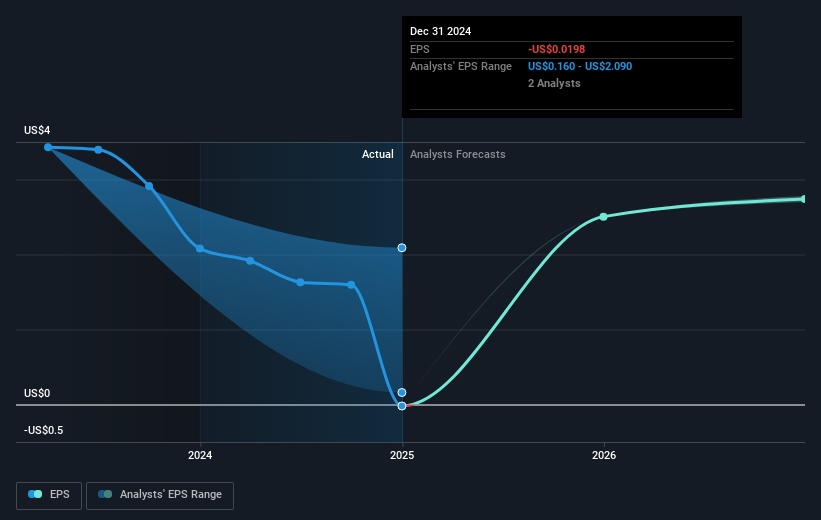Viewport: 821px width, 520px height.
Task: Click the Analysts' EPS Range tooltip row label
Action: pos(461,67)
